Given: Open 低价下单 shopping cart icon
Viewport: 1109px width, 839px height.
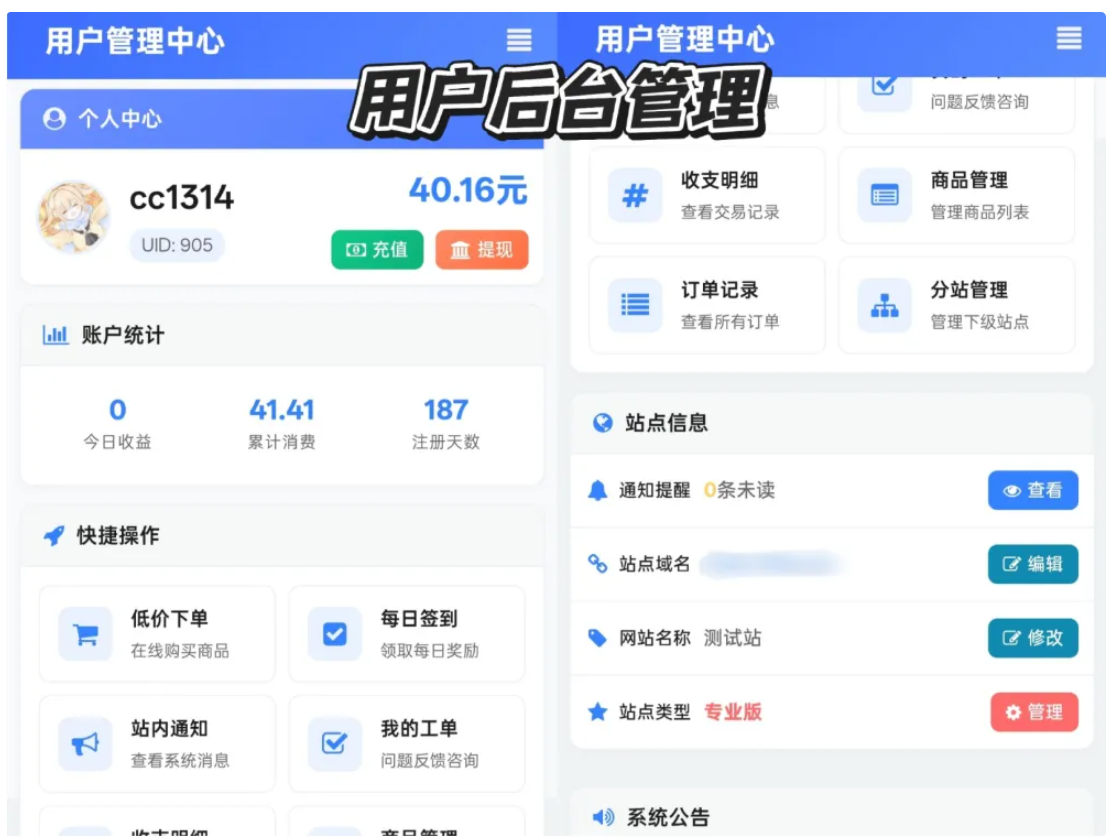Looking at the screenshot, I should click(86, 634).
